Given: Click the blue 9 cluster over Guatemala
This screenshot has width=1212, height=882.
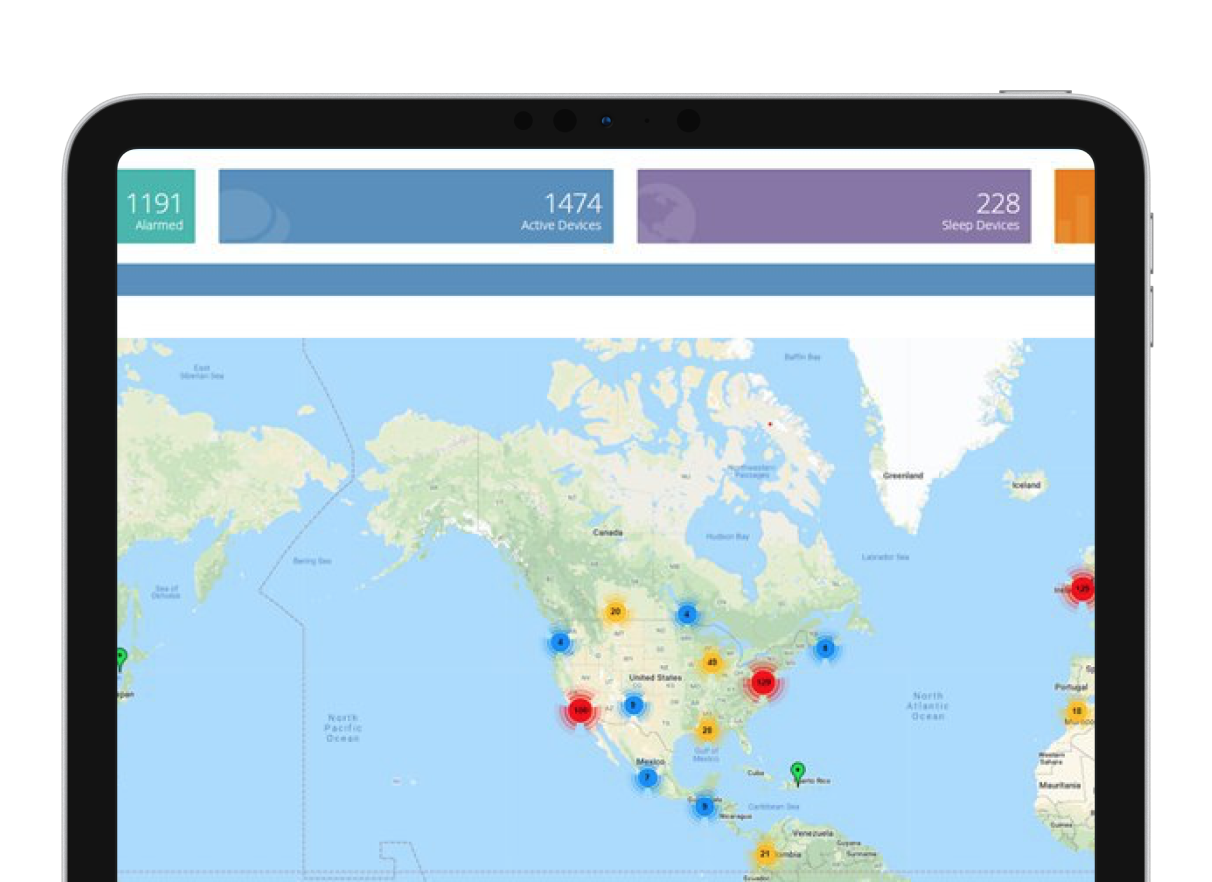Looking at the screenshot, I should point(704,806).
